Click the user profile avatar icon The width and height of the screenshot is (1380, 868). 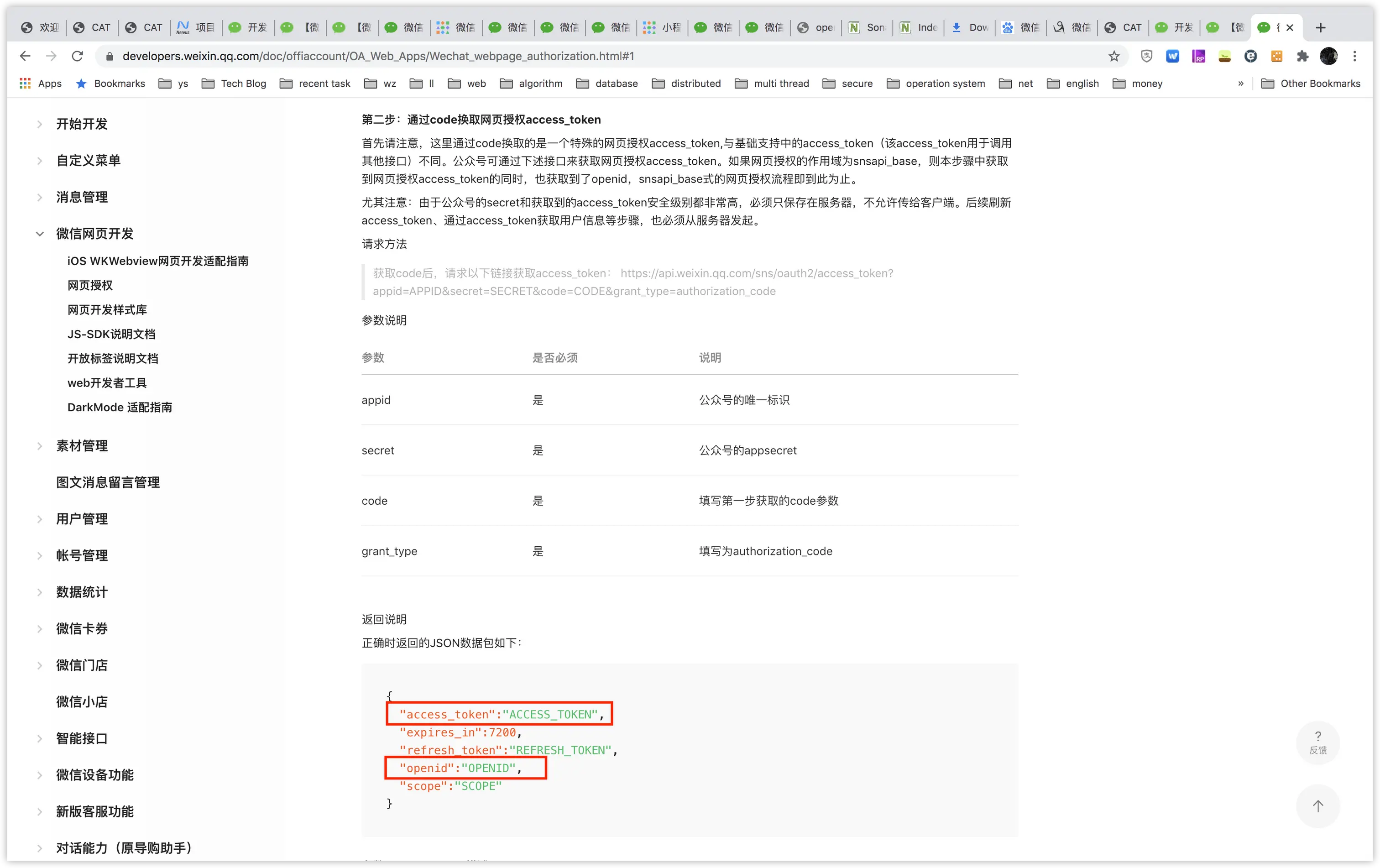point(1328,56)
